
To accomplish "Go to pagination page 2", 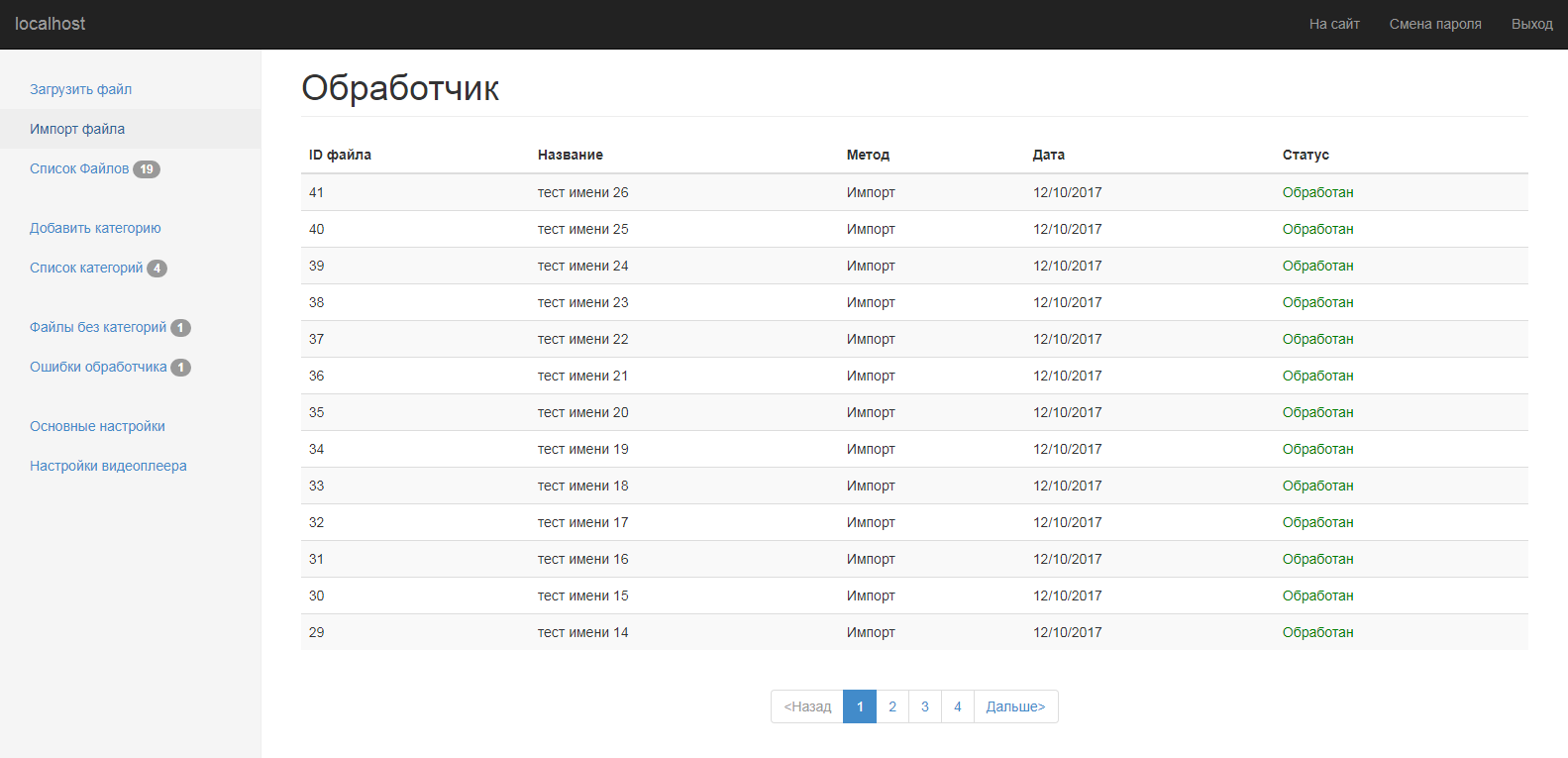I will (892, 706).
